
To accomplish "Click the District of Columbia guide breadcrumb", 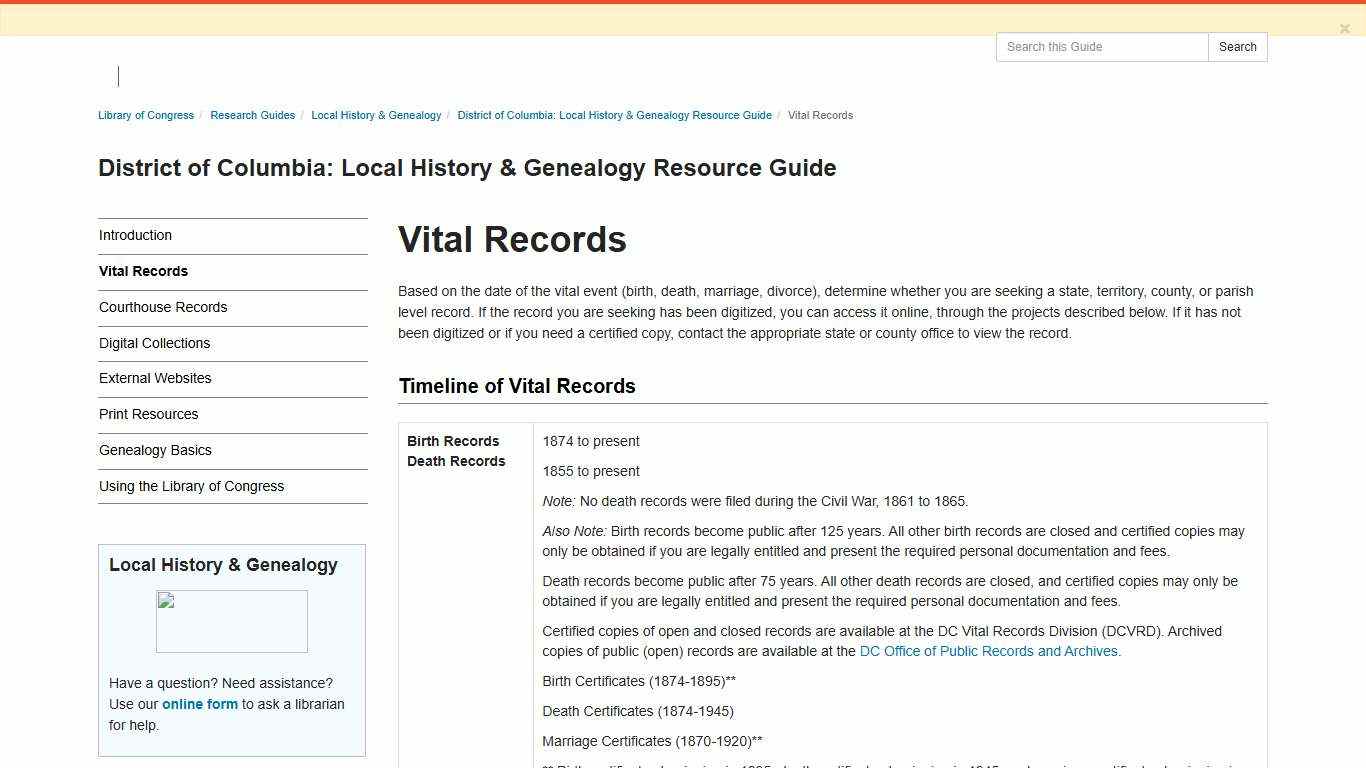I will 614,115.
